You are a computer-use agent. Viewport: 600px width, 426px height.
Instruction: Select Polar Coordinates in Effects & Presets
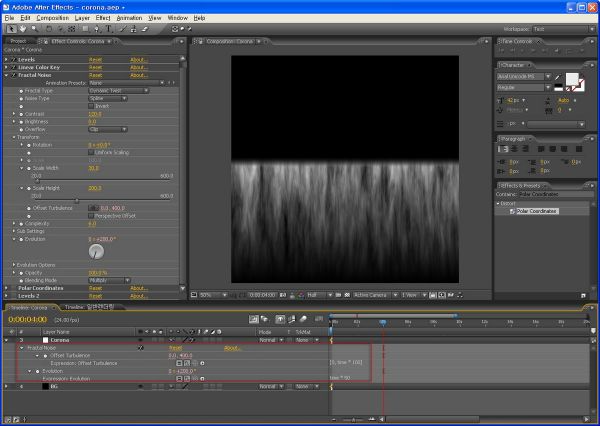(x=537, y=211)
